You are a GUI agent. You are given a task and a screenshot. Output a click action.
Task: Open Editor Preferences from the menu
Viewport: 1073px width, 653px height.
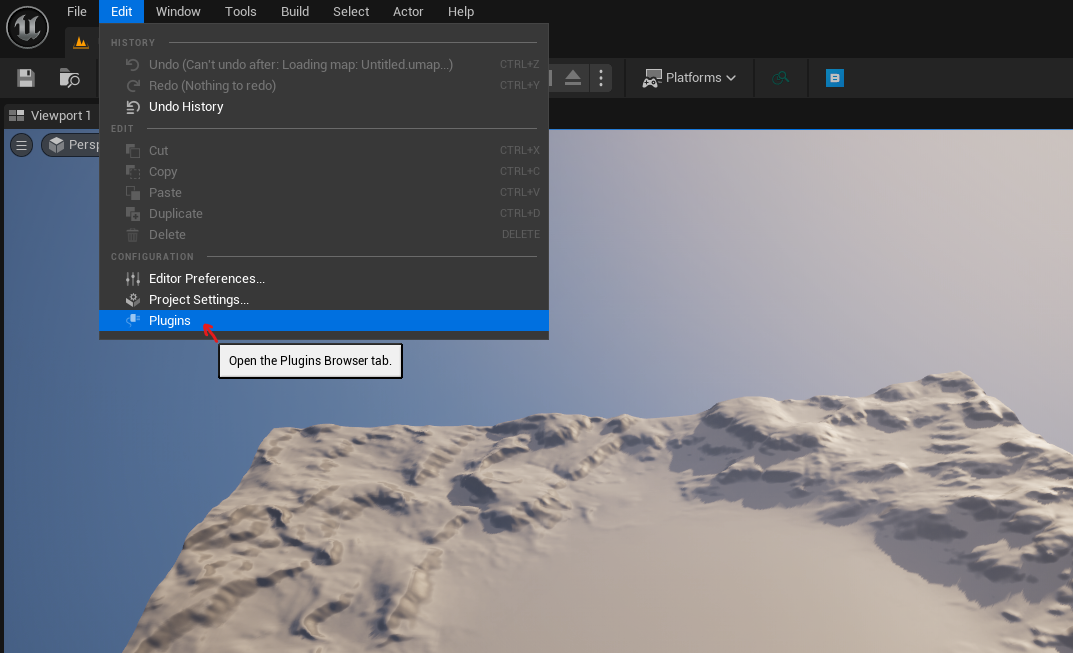(206, 279)
